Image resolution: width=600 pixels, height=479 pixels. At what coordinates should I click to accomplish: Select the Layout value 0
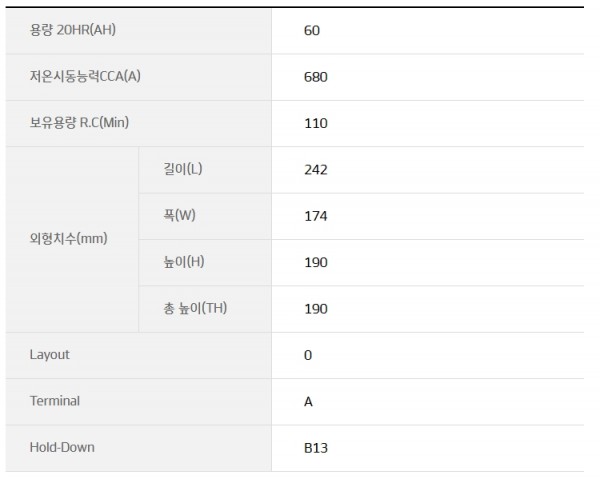(308, 355)
